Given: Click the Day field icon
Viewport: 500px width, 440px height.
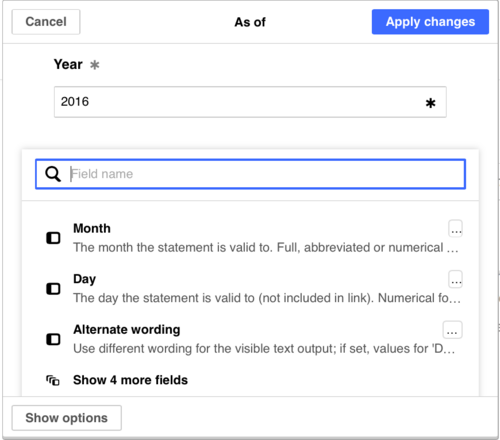Looking at the screenshot, I should pyautogui.click(x=53, y=289).
